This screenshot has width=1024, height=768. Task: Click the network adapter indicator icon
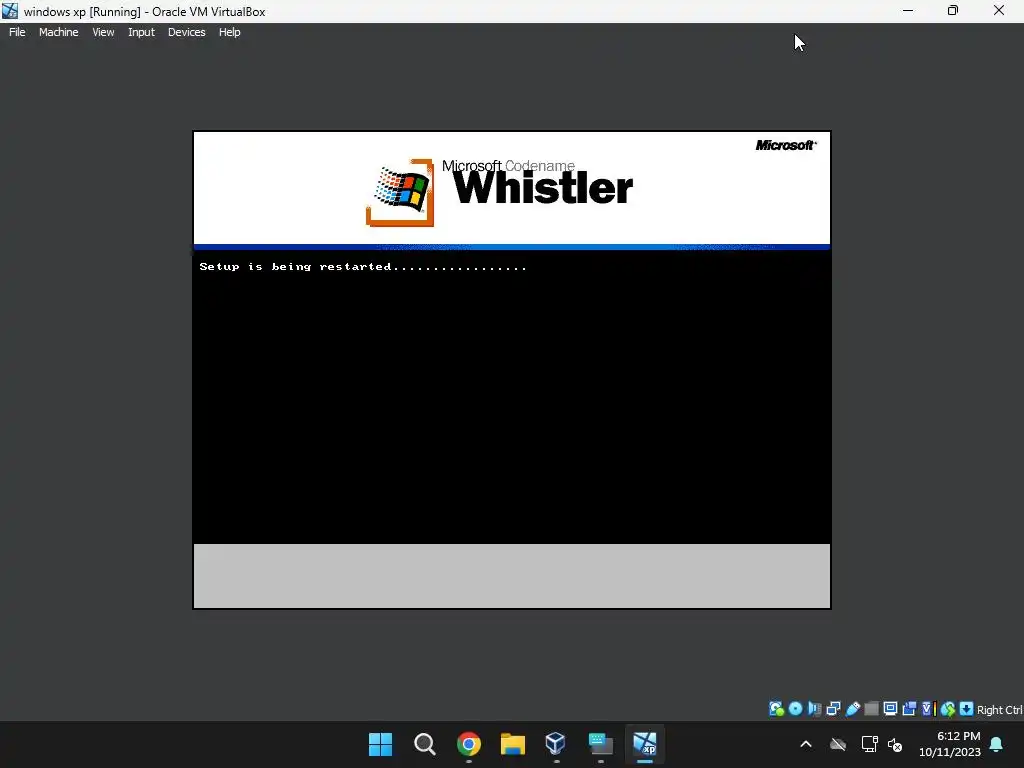click(x=833, y=709)
